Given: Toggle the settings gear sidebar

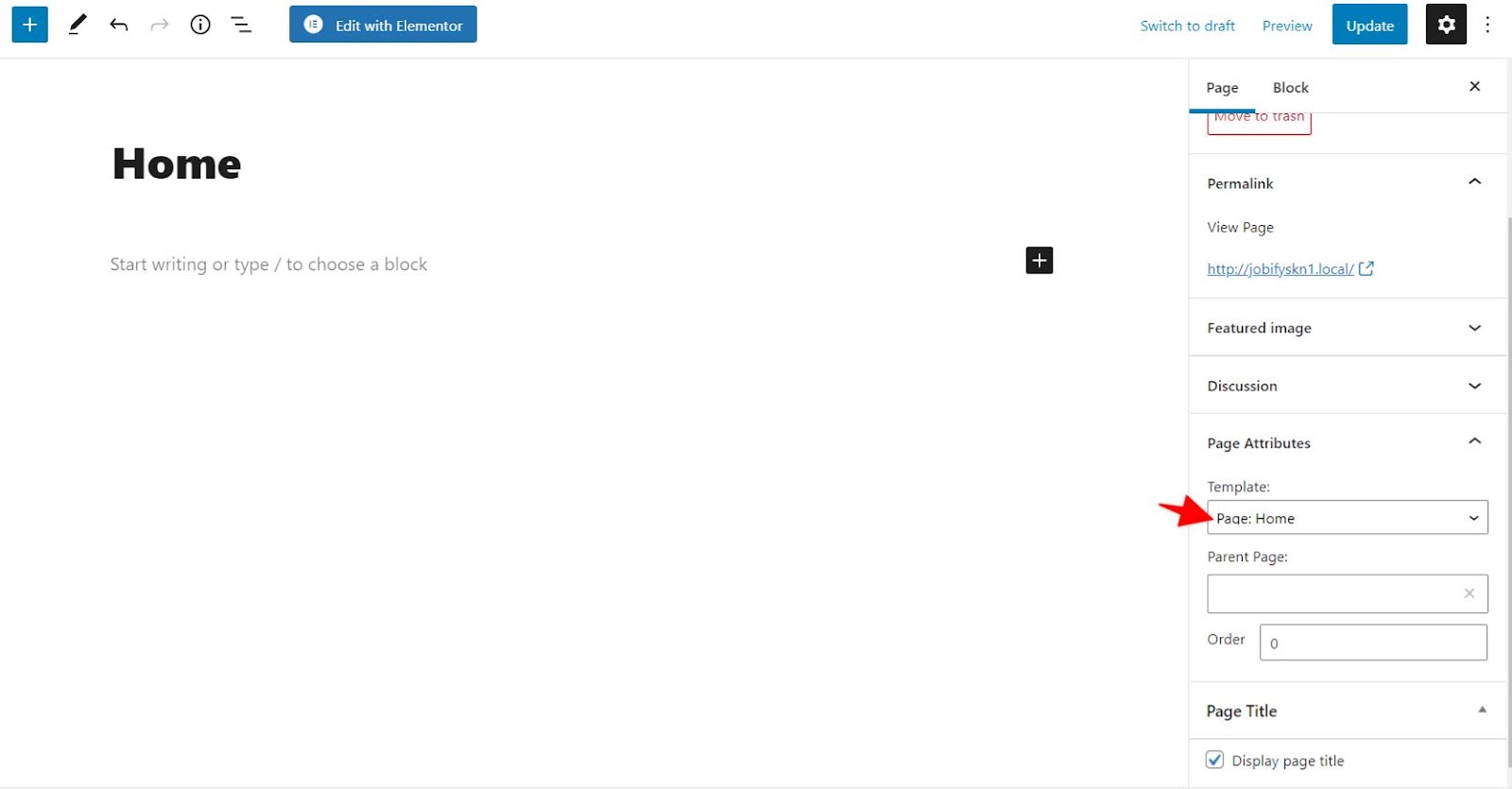Looking at the screenshot, I should (1446, 25).
